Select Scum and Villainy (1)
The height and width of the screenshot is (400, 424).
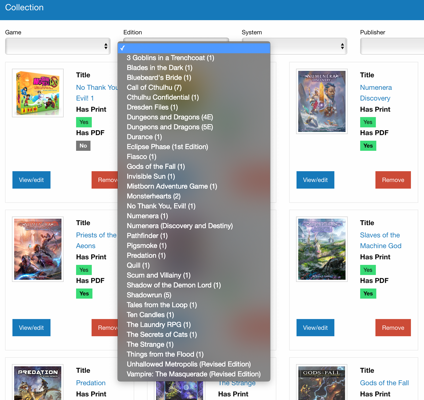click(194, 275)
